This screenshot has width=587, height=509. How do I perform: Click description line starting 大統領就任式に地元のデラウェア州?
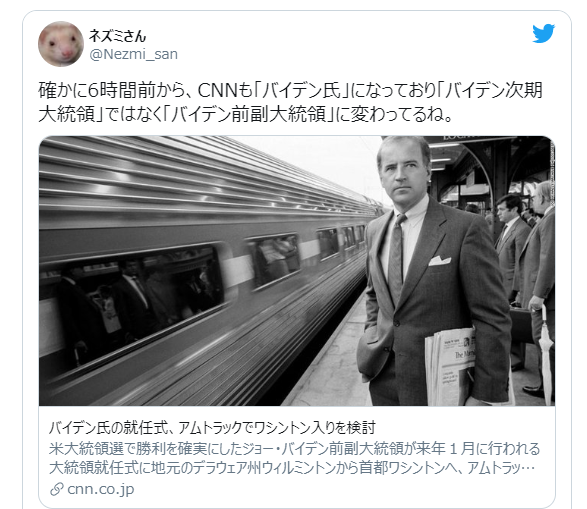pyautogui.click(x=291, y=468)
